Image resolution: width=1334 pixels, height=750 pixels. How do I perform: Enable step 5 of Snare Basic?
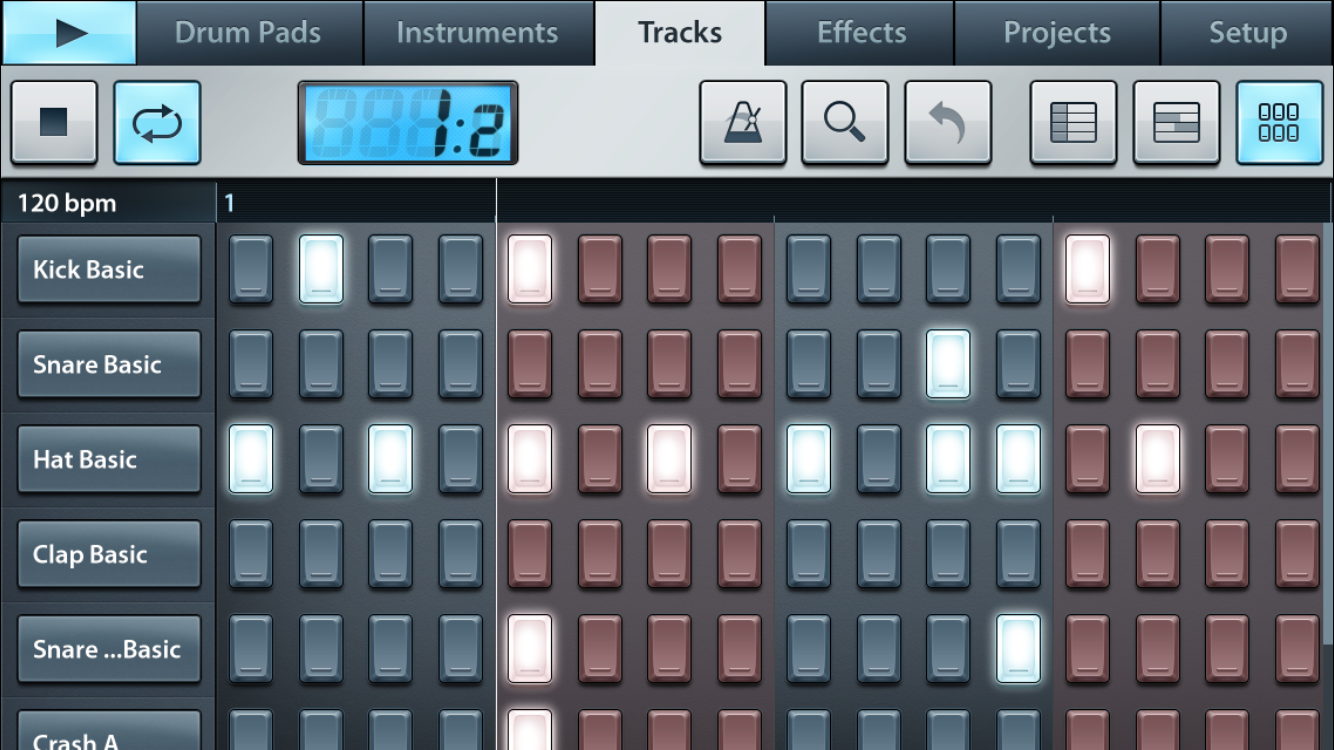click(530, 364)
